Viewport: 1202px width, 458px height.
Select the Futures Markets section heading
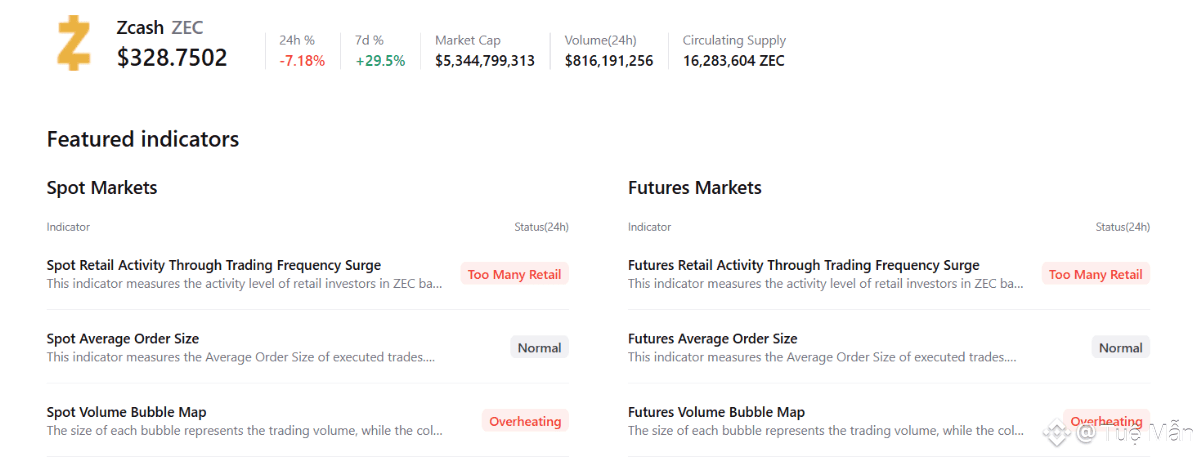point(694,188)
